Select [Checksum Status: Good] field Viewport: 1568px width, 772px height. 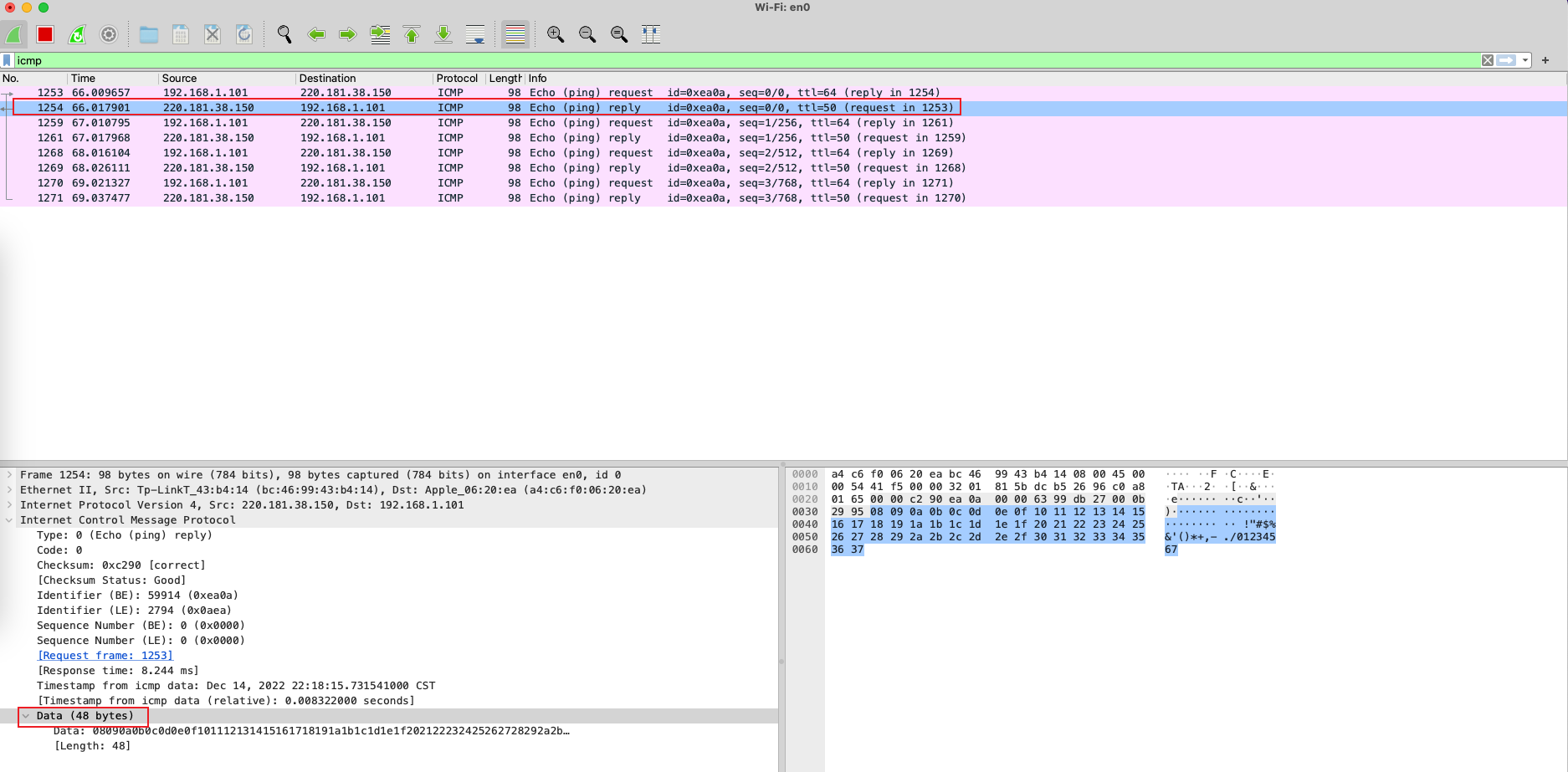(x=111, y=580)
